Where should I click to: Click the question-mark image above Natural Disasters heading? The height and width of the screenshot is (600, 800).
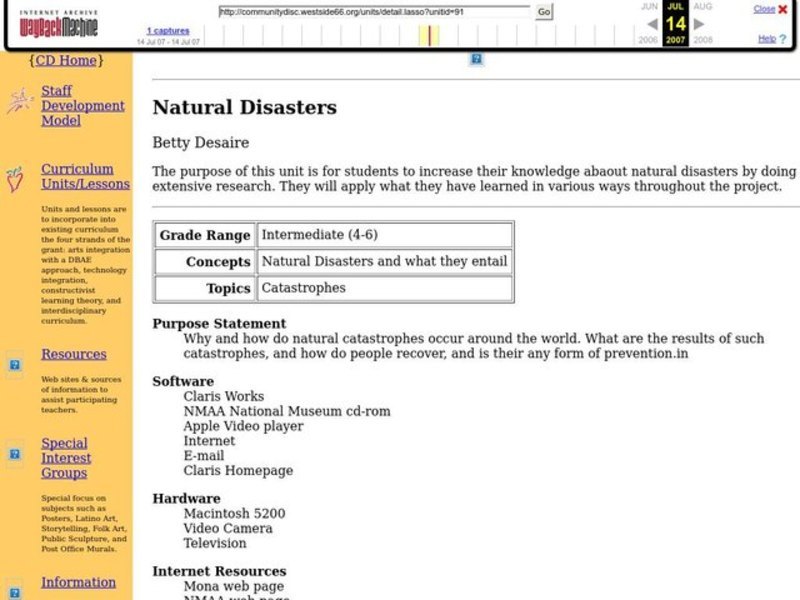point(474,60)
